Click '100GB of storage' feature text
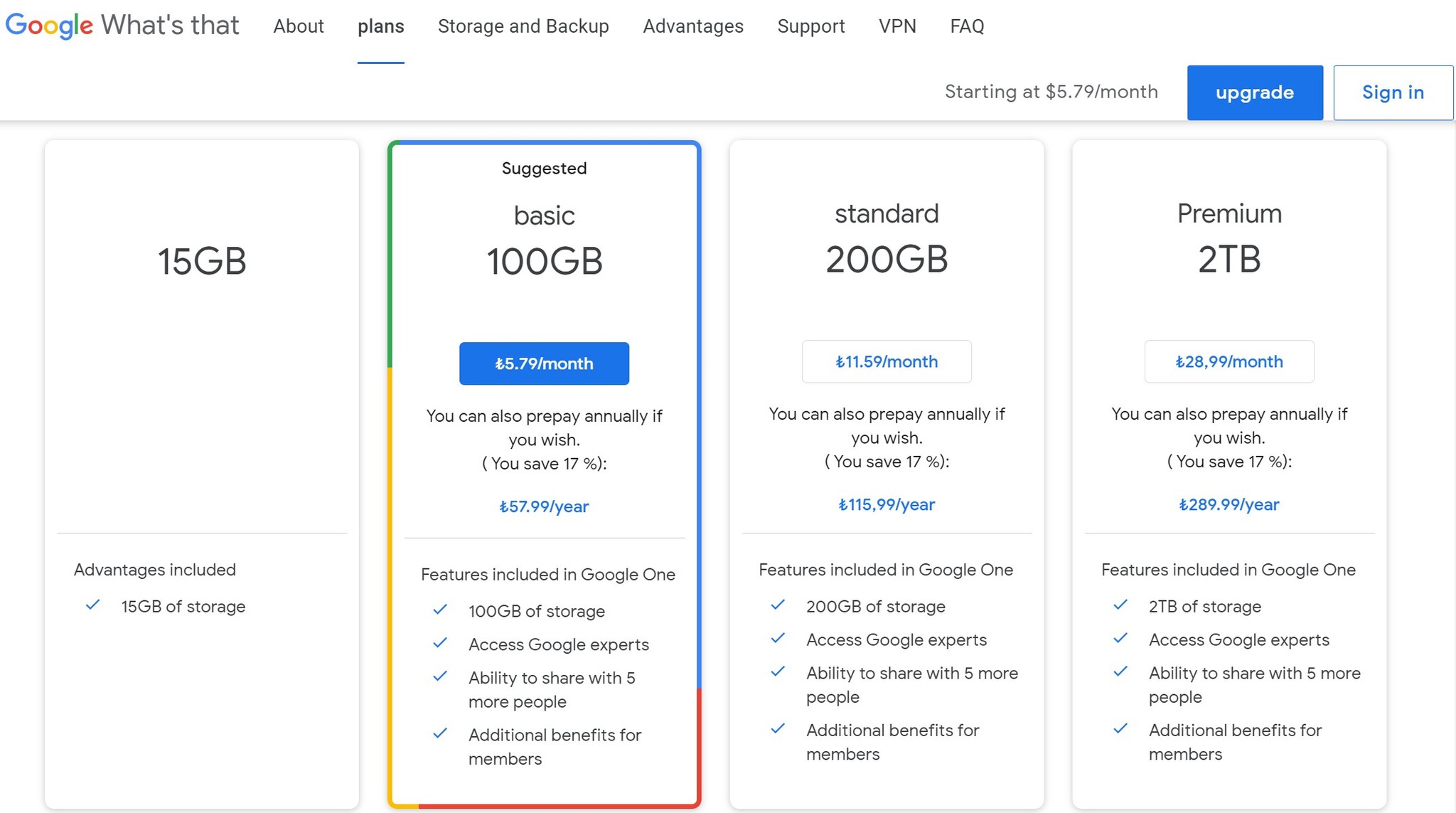 537,612
